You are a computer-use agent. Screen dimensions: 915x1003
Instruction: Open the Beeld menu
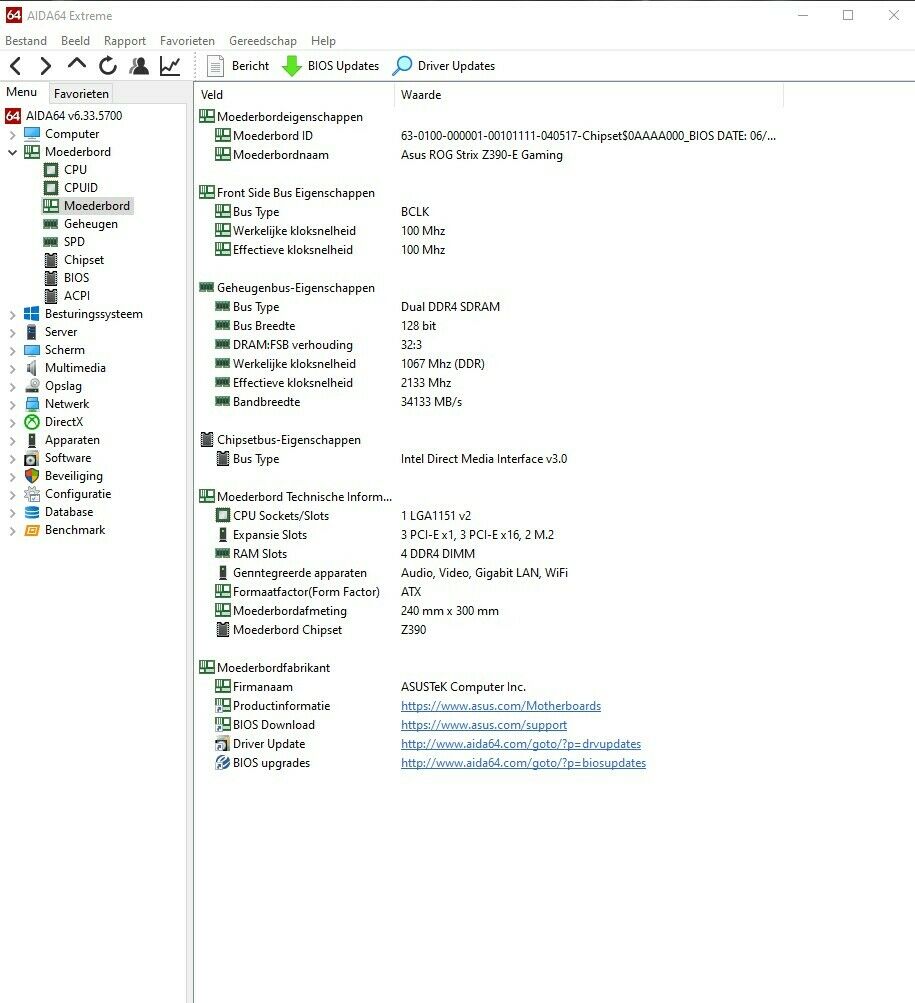[x=76, y=41]
